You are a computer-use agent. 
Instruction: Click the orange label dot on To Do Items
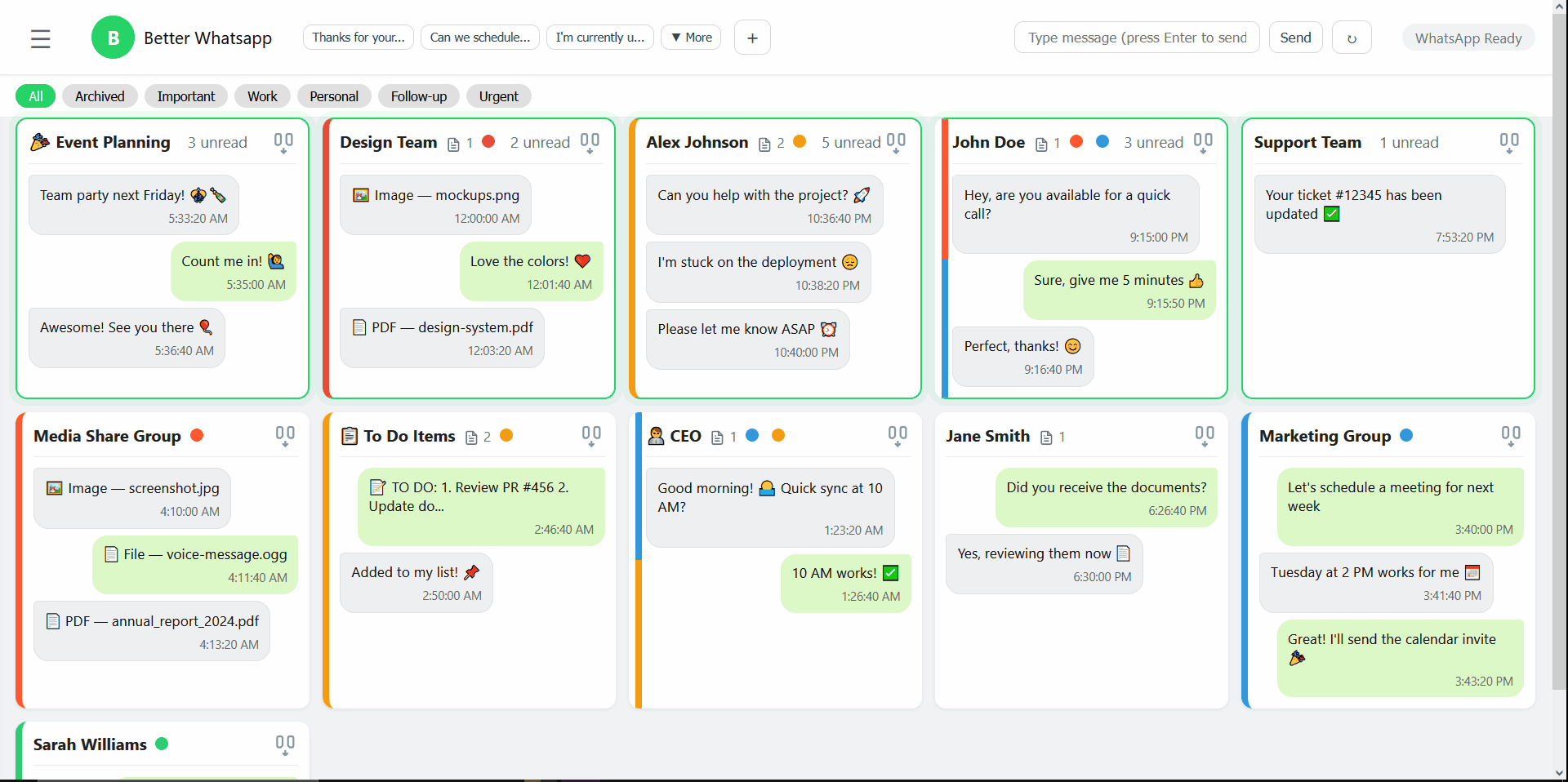pos(506,435)
